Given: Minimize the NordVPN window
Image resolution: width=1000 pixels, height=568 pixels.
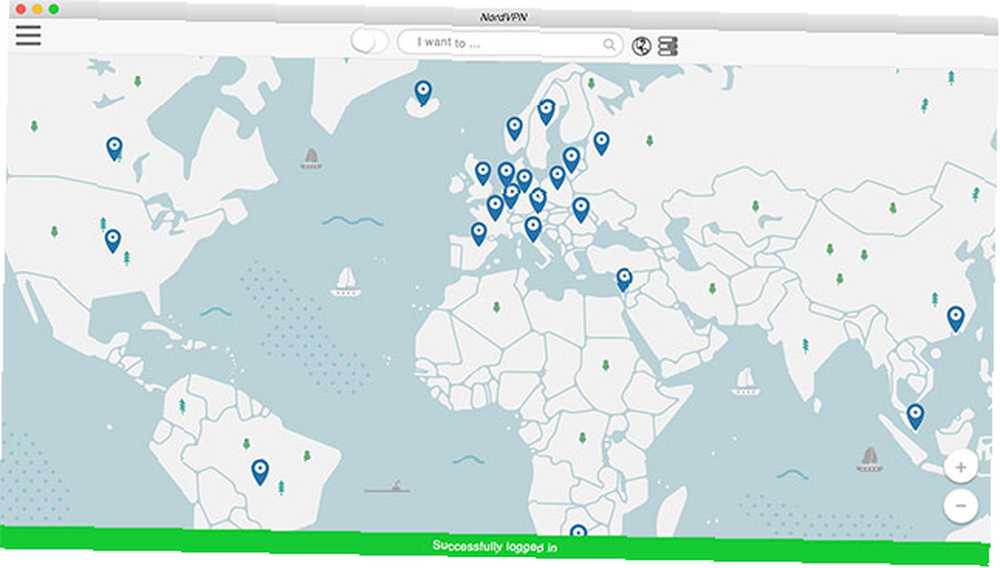Looking at the screenshot, I should pos(38,9).
